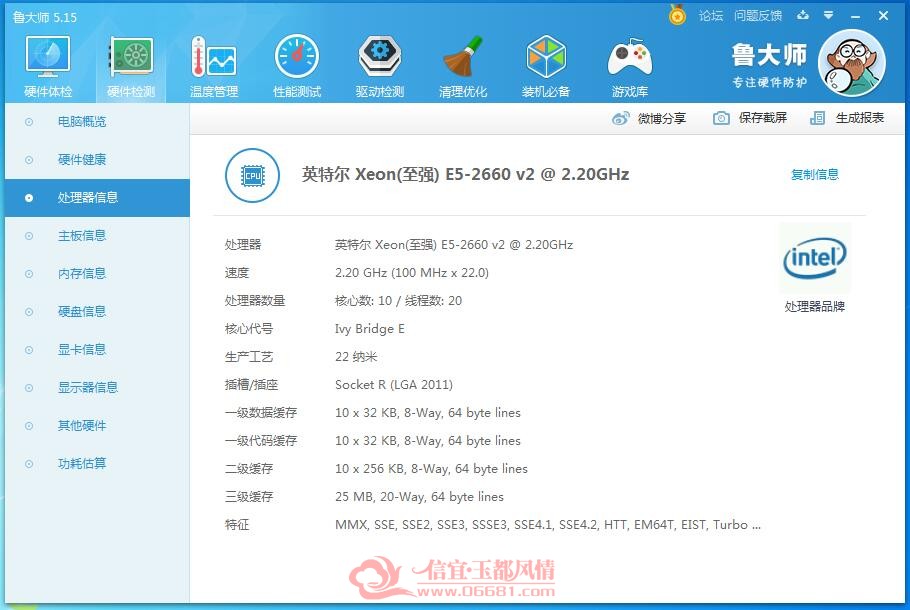910x610 pixels.
Task: Click 三级缓存 value 25 MB, 20-Way
Action: [x=419, y=497]
